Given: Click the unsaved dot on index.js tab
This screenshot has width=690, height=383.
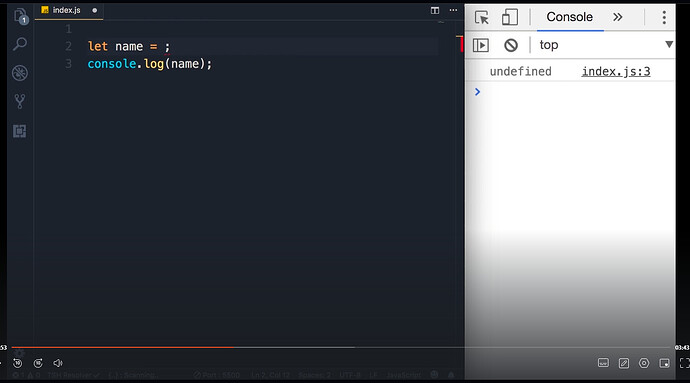Looking at the screenshot, I should [95, 10].
